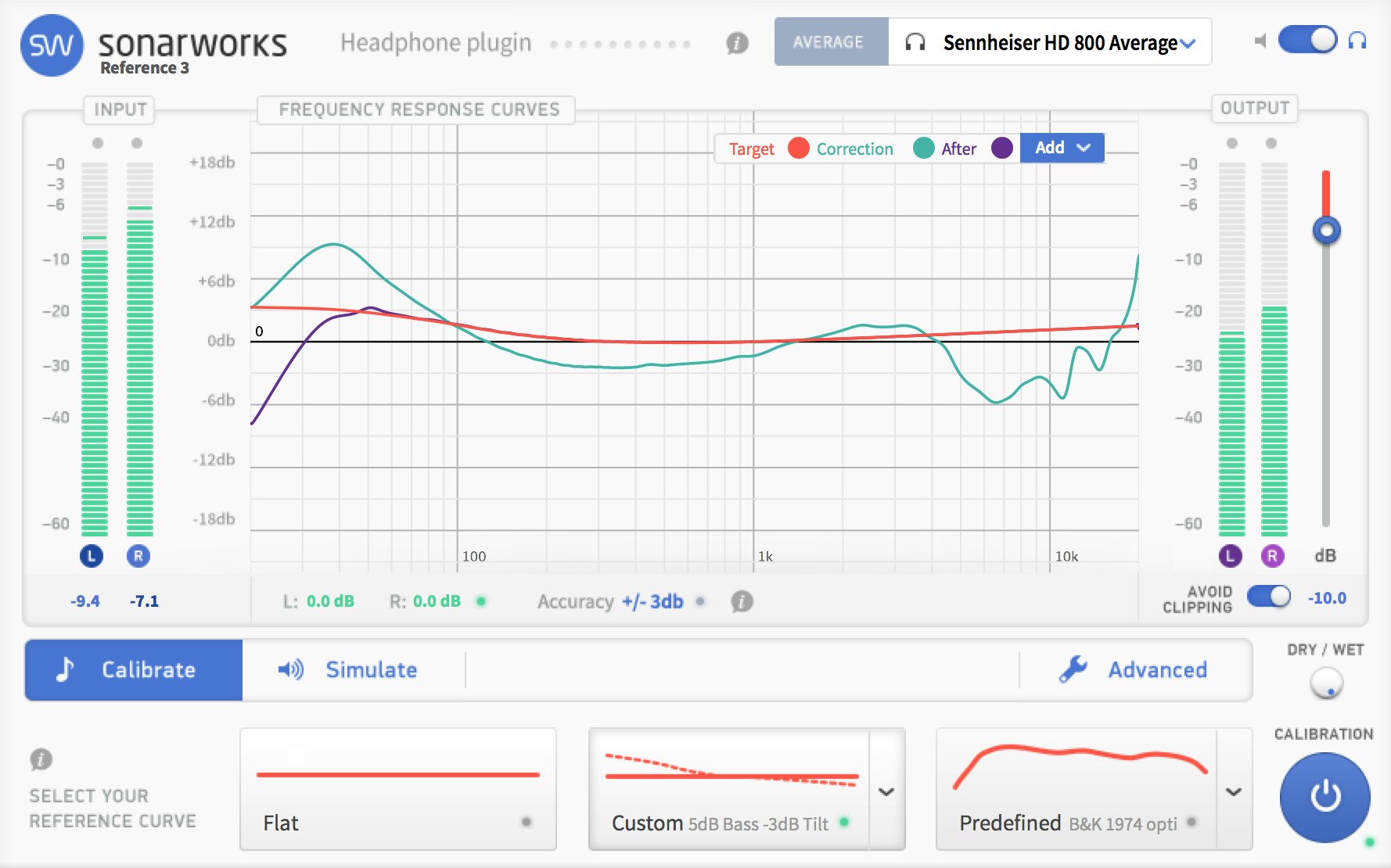Viewport: 1391px width, 868px height.
Task: Expand the Add curve dropdown
Action: [1062, 148]
